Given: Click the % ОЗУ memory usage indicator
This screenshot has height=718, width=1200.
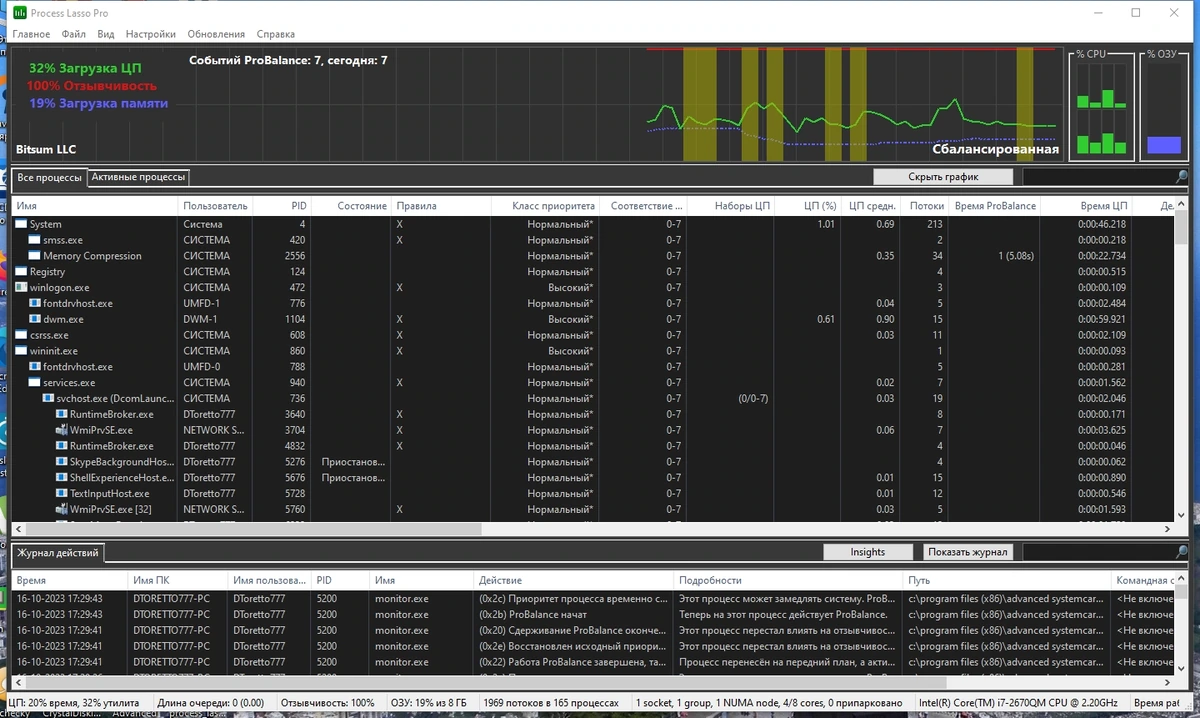Looking at the screenshot, I should [x=1163, y=106].
